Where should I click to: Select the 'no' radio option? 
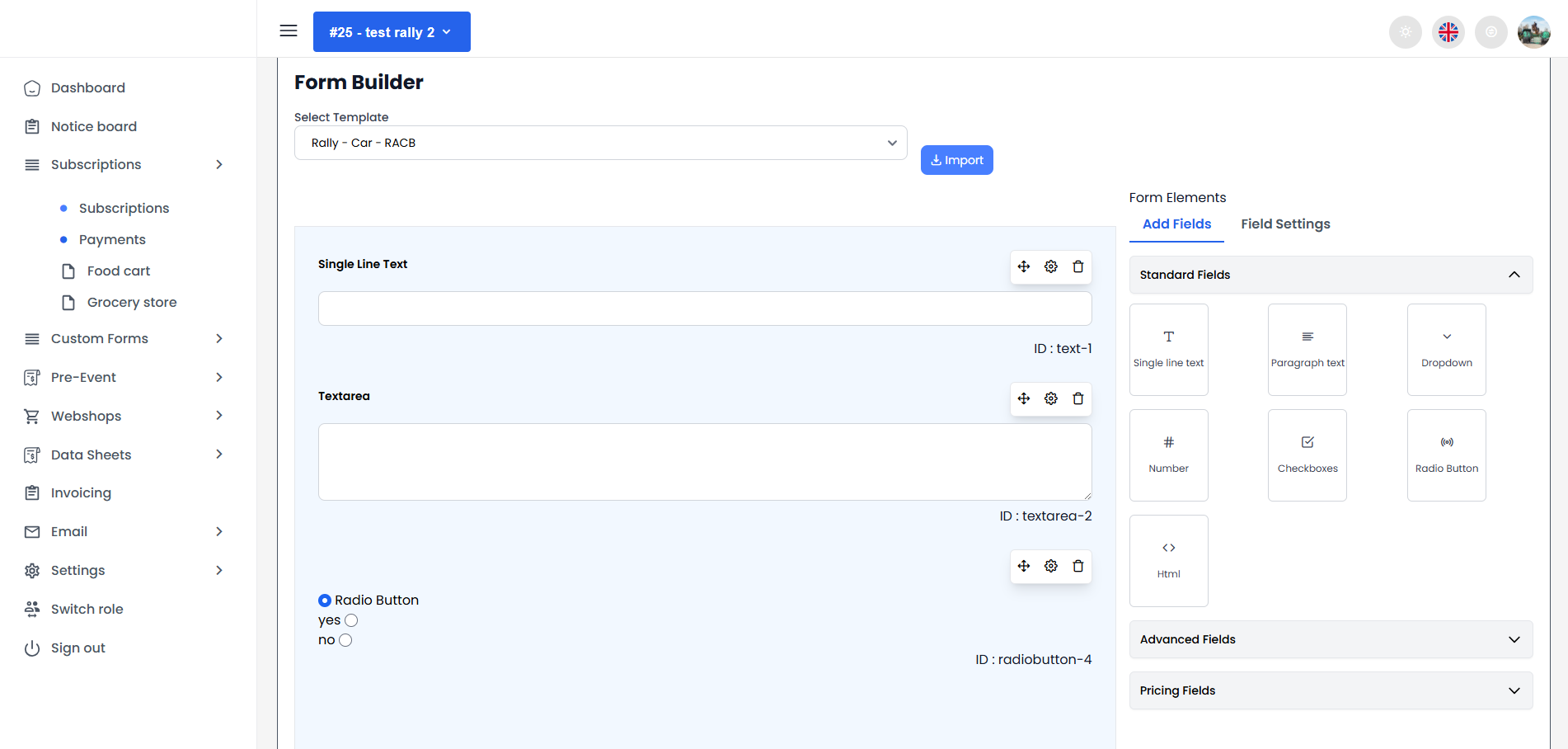[x=345, y=640]
